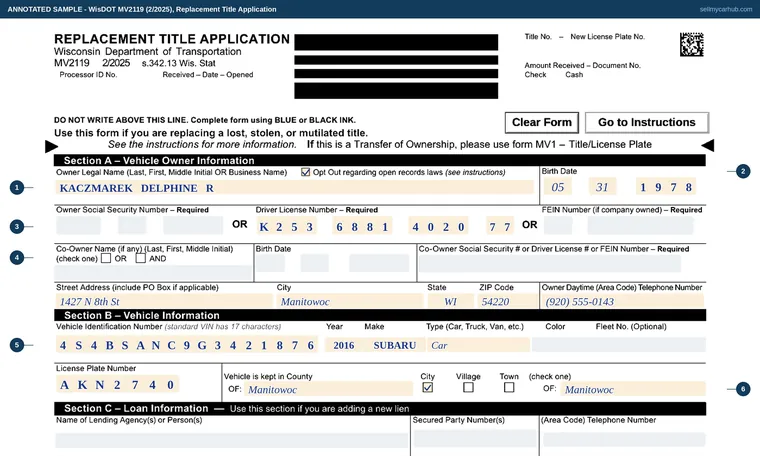Viewport: 760px width, 456px height.
Task: Toggle the City checkbox for vehicle location
Action: click(x=428, y=387)
